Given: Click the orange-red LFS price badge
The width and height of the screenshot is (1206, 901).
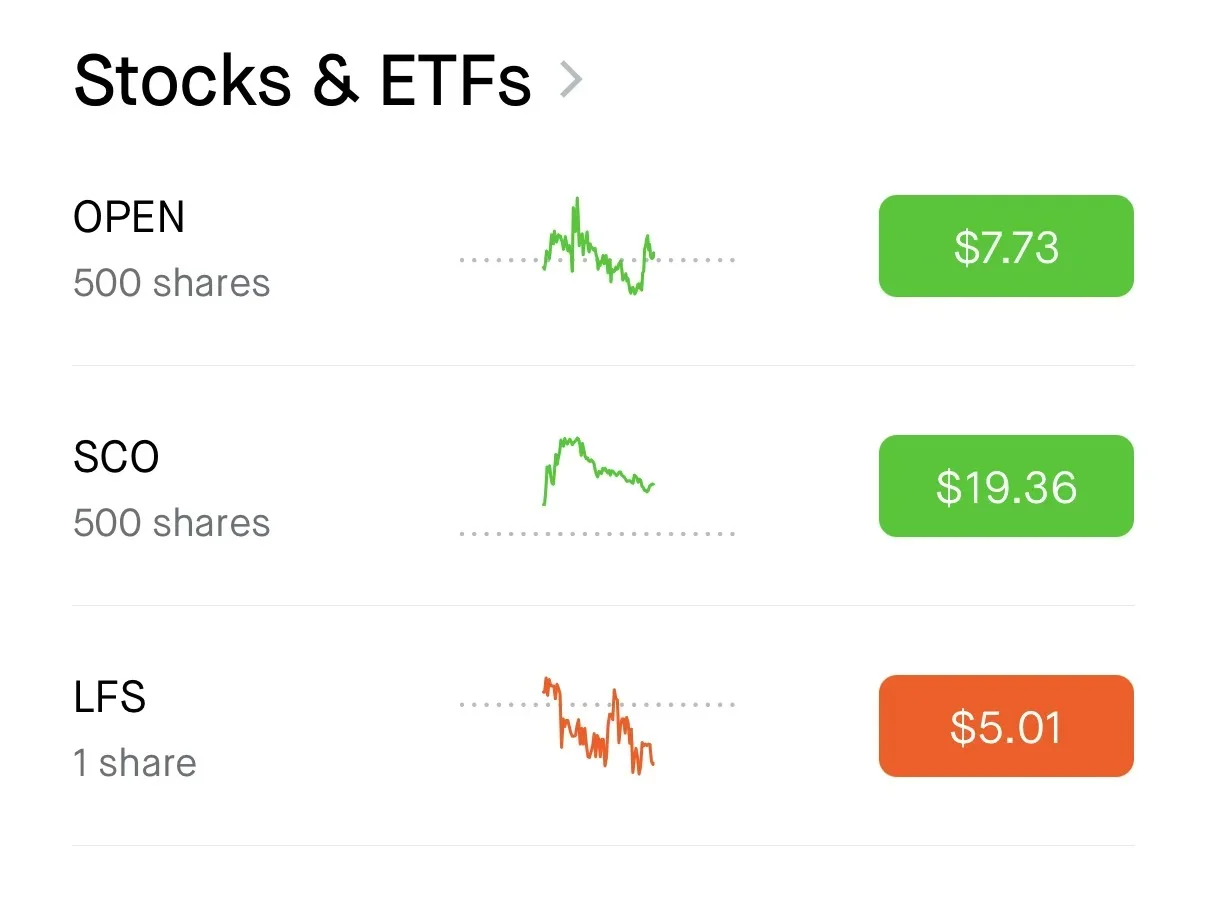Looking at the screenshot, I should (1005, 726).
